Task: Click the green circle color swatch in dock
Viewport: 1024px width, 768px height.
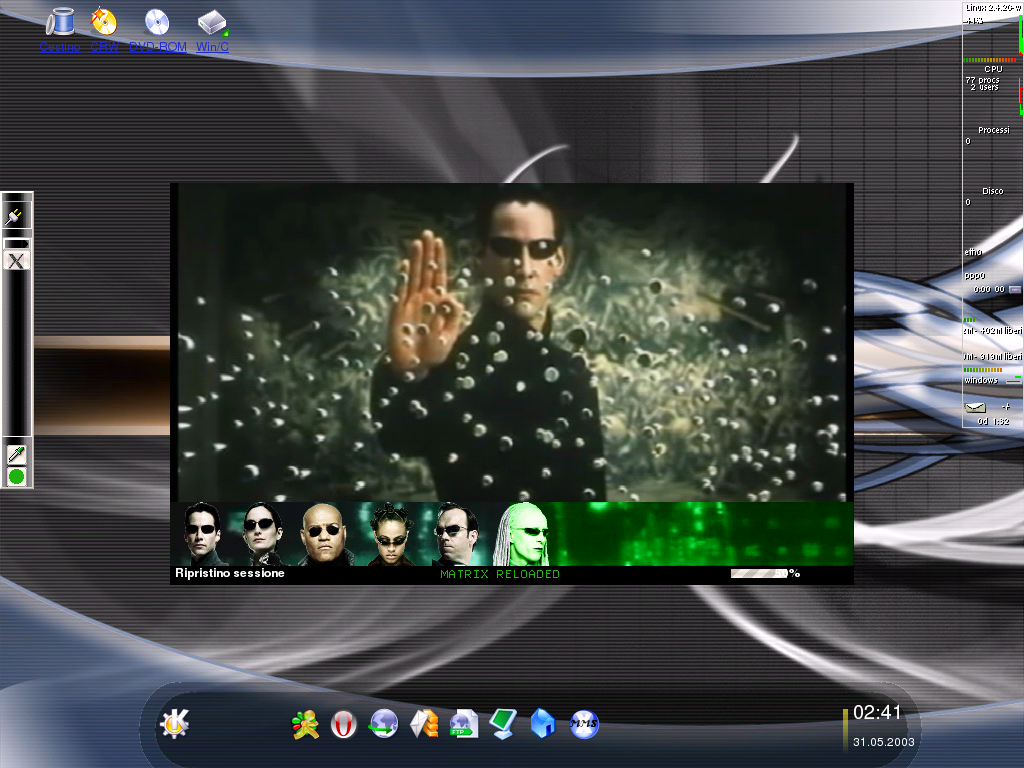Action: click(16, 477)
